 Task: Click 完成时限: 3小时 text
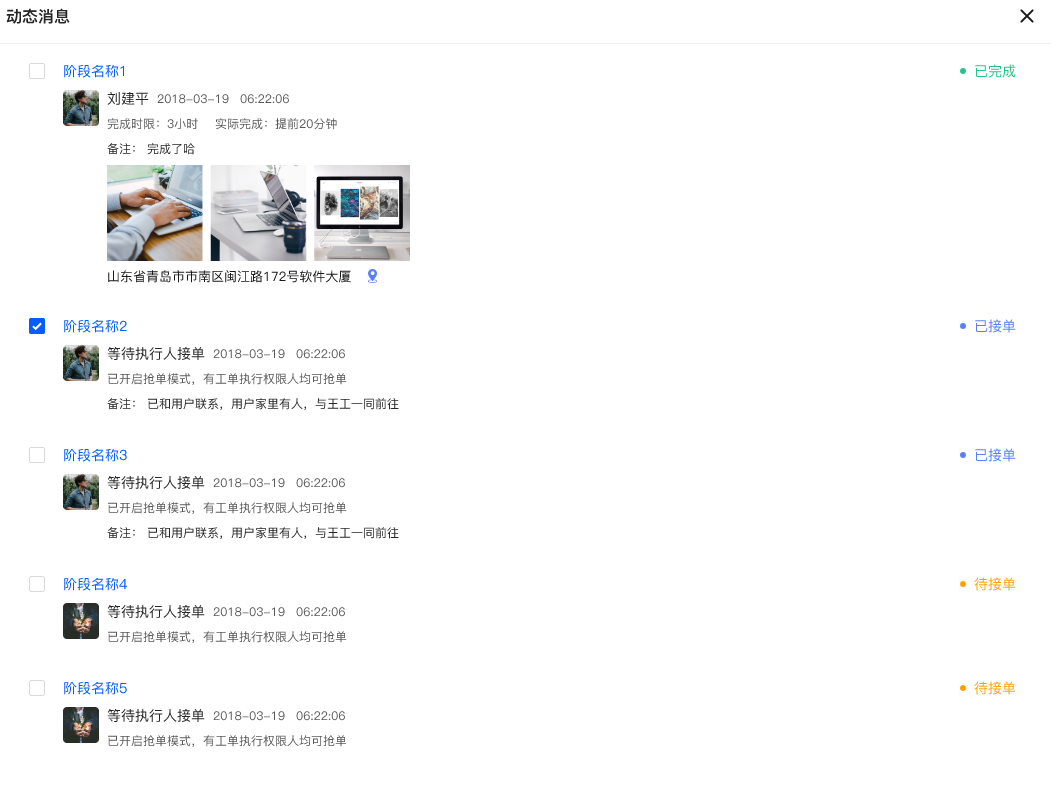(x=152, y=124)
